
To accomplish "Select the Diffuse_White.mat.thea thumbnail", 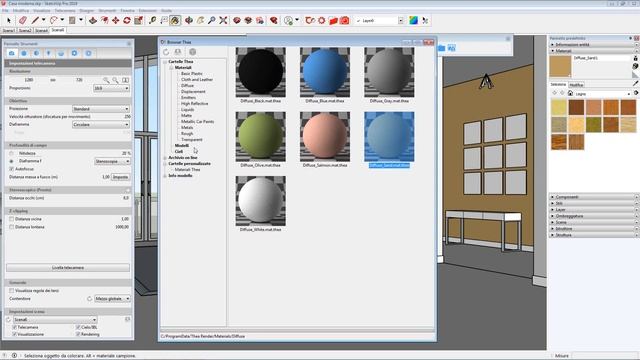I will click(x=260, y=201).
